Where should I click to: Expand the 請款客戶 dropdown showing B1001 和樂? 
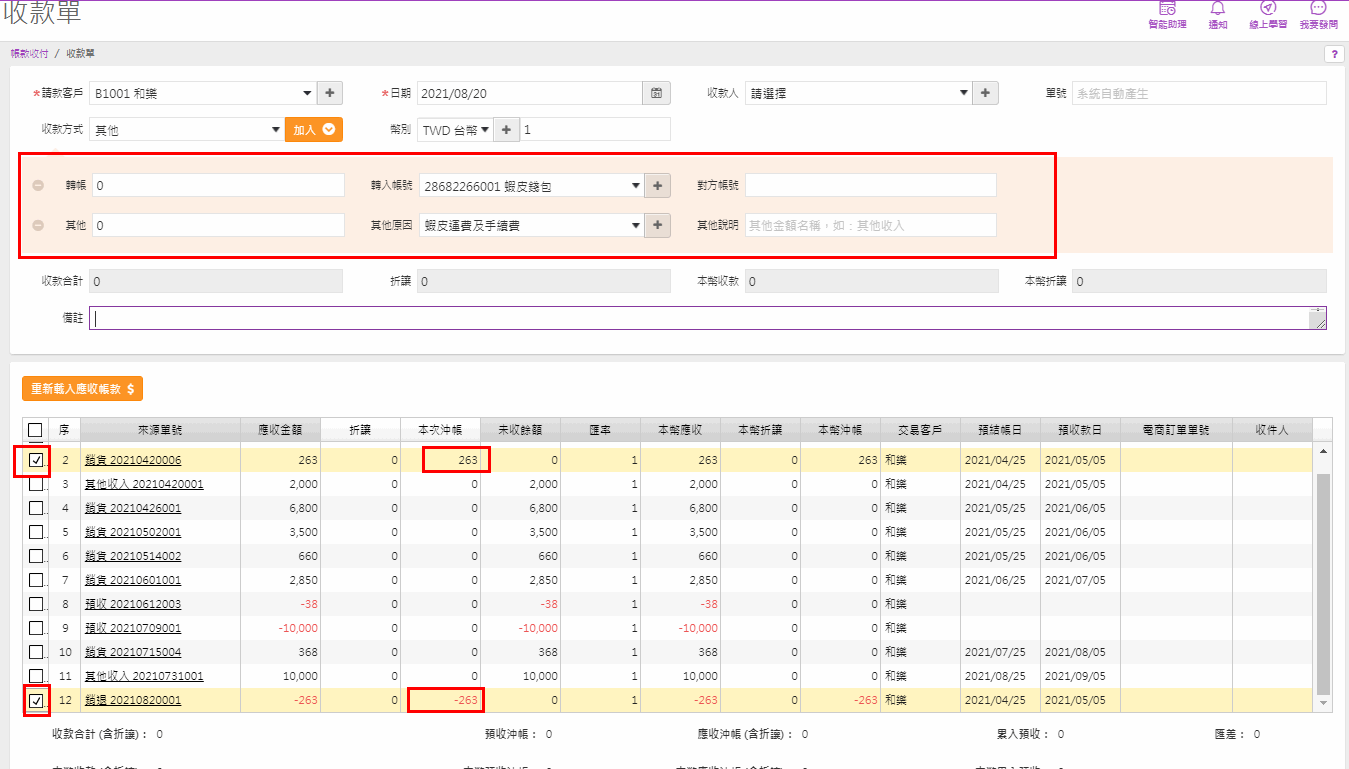click(203, 93)
